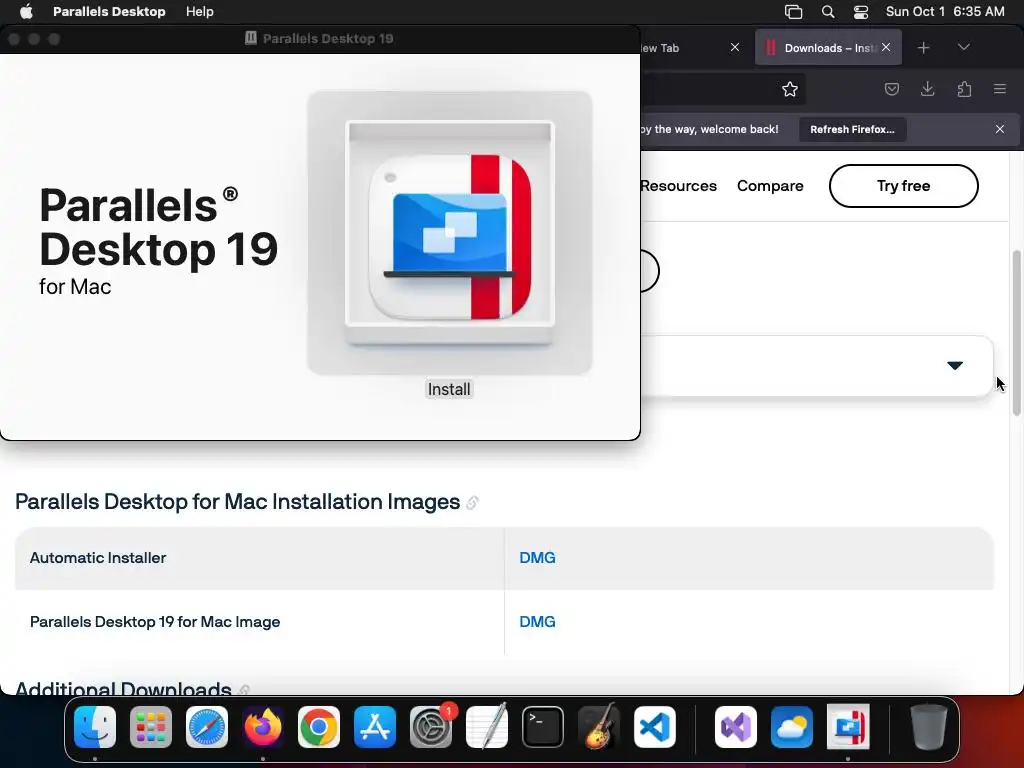
Task: Open the Firefox extensions puzzle icon
Action: point(964,89)
